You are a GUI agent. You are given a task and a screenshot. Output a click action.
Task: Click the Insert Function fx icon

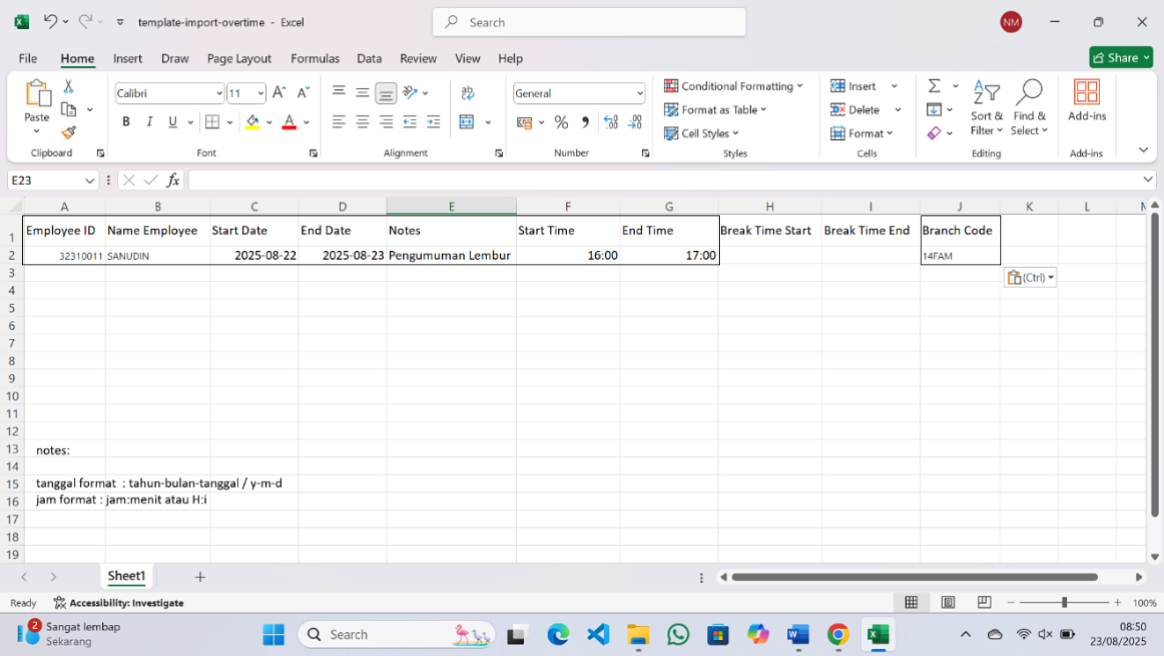pyautogui.click(x=173, y=180)
